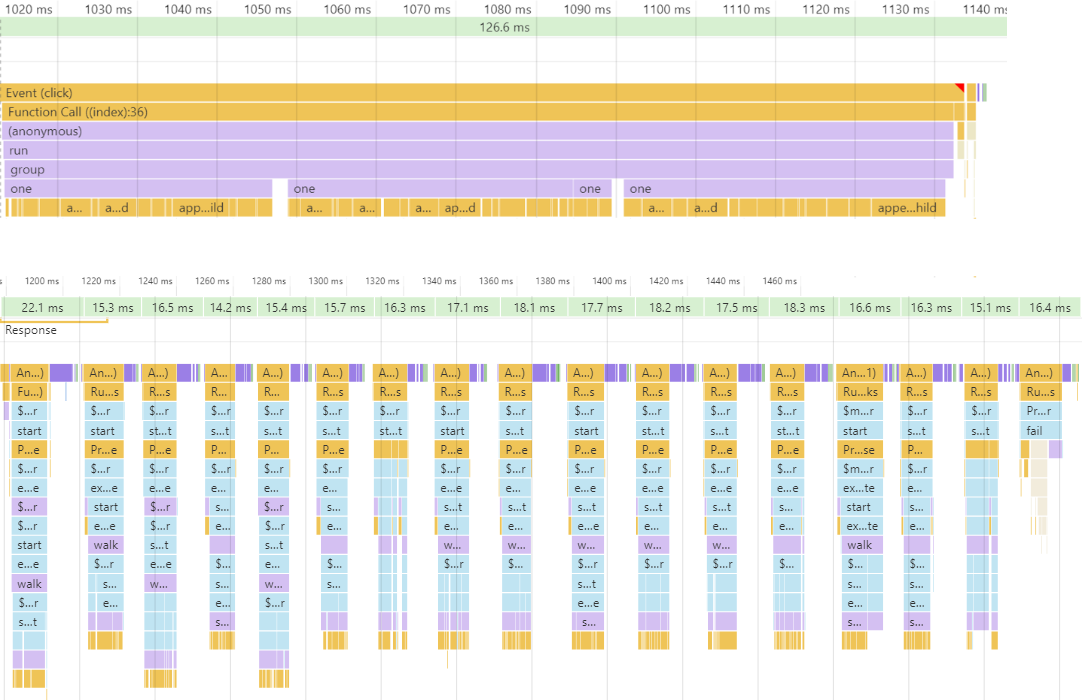Select the fail block in the rightmost stack

click(x=1040, y=430)
